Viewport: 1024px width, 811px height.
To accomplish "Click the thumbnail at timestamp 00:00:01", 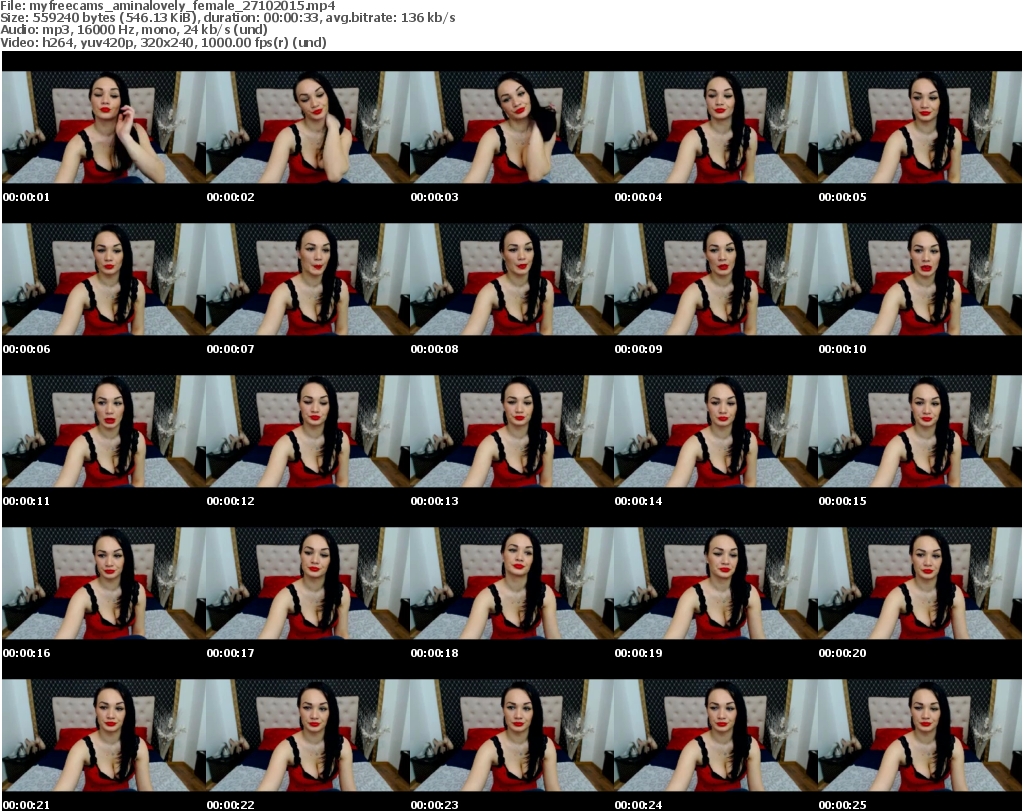I will 104,127.
